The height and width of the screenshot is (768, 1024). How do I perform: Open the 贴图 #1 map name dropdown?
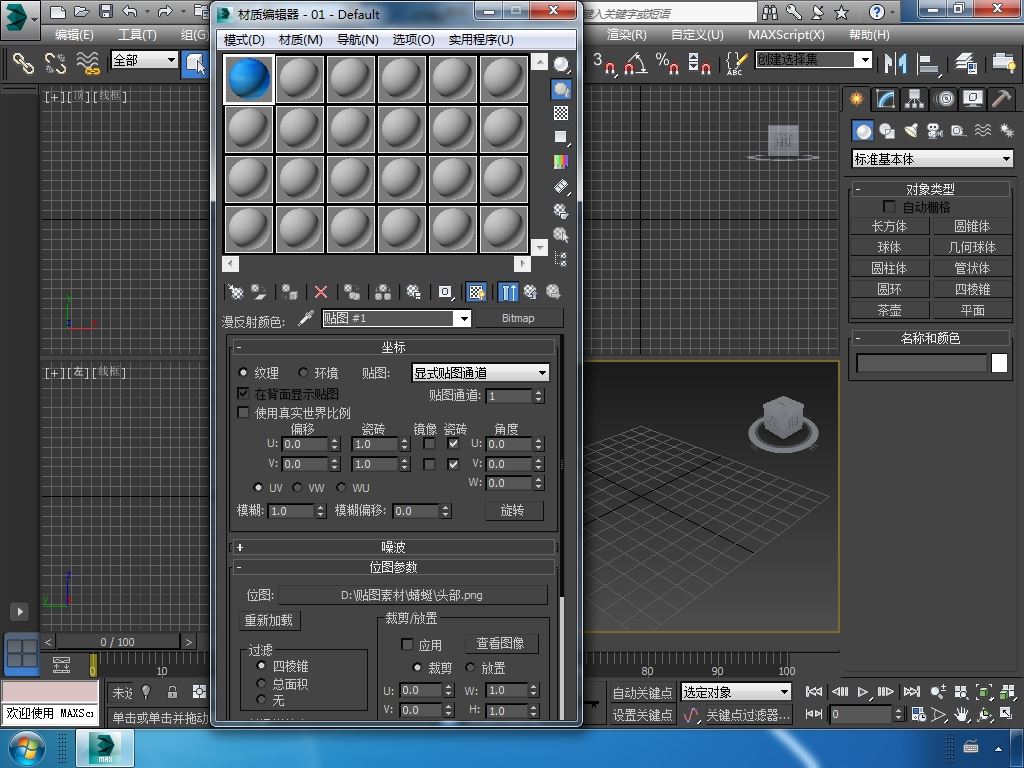coord(463,318)
